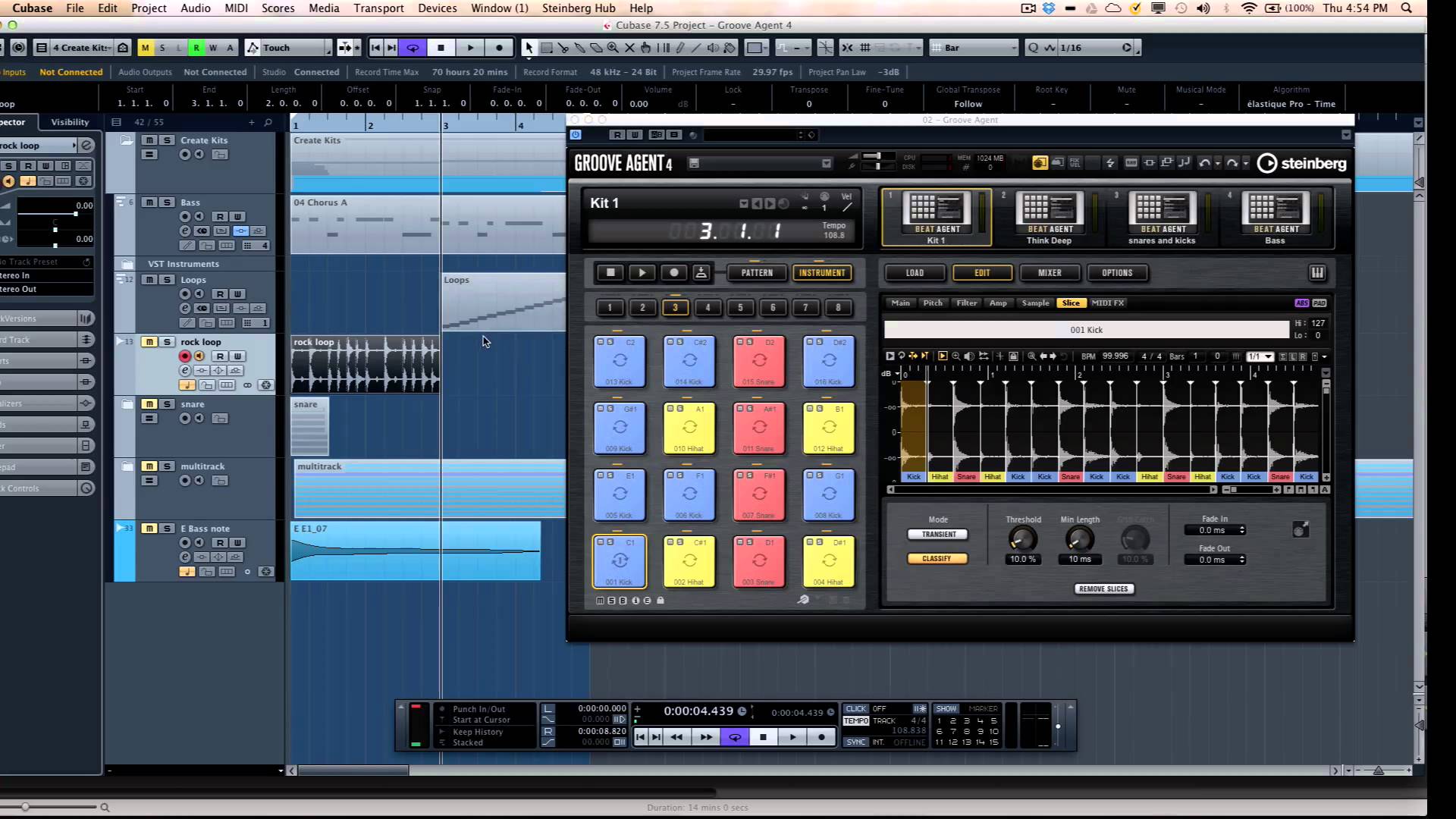Click the OPTIONS button
Image resolution: width=1456 pixels, height=819 pixels.
[1116, 273]
